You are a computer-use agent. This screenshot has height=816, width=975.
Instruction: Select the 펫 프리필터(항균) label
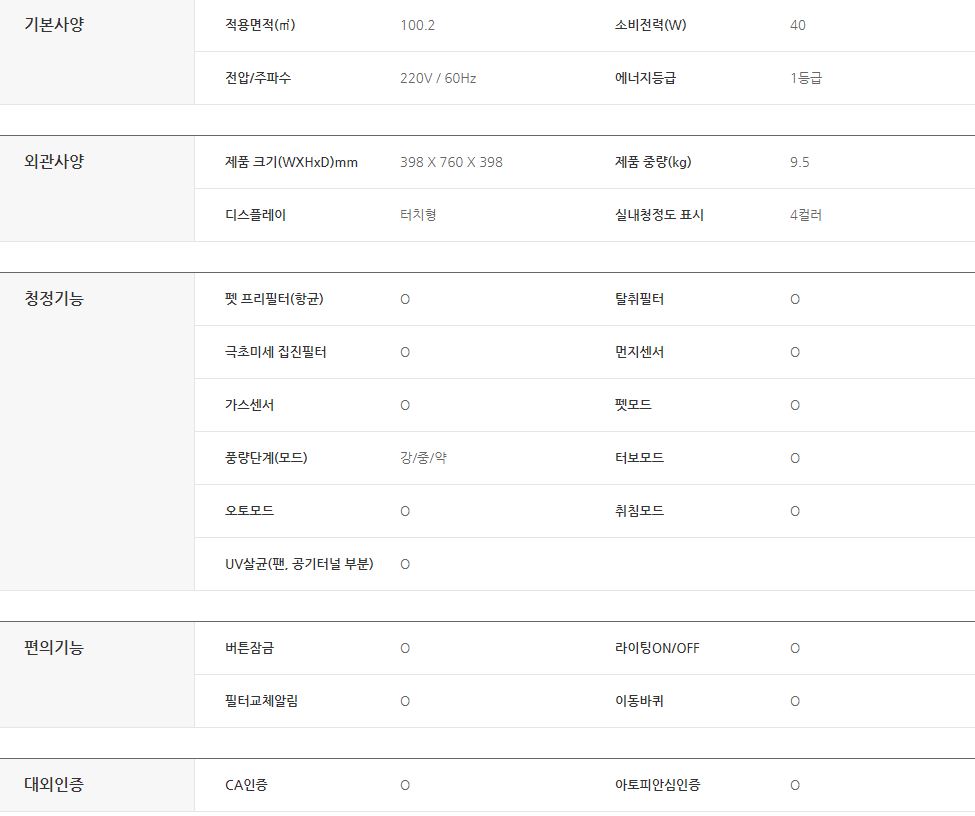pyautogui.click(x=274, y=299)
